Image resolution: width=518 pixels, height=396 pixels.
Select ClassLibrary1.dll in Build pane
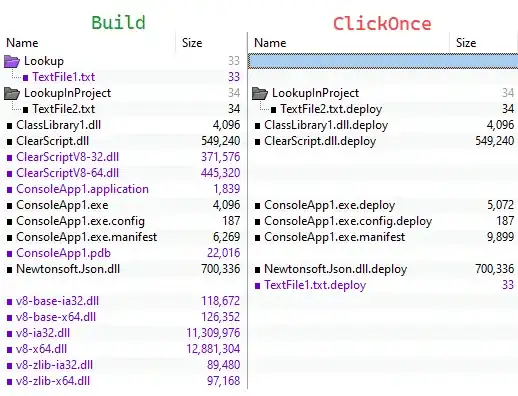(59, 125)
